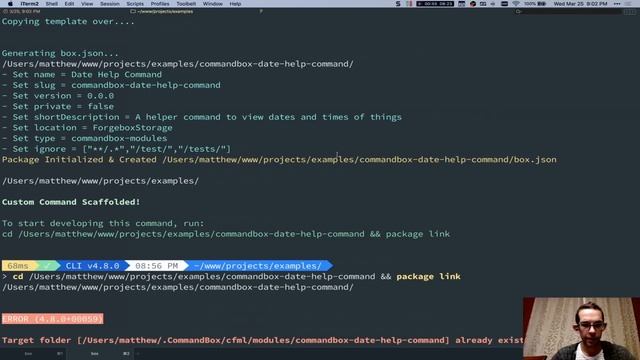Click the CLI v4.8.0 prompt segment
640x360 pixels.
(93, 266)
